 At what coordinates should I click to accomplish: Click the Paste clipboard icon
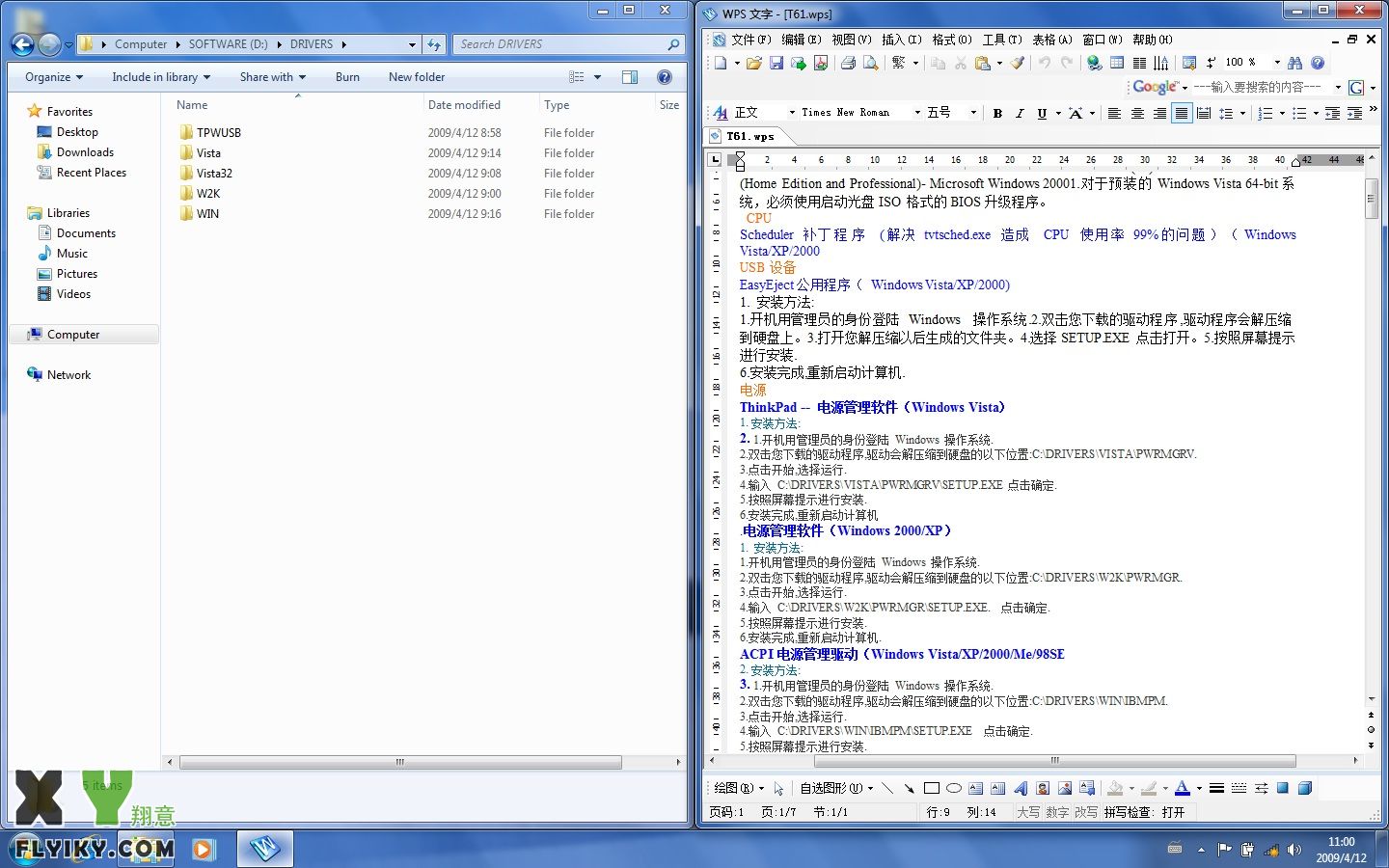pyautogui.click(x=982, y=63)
